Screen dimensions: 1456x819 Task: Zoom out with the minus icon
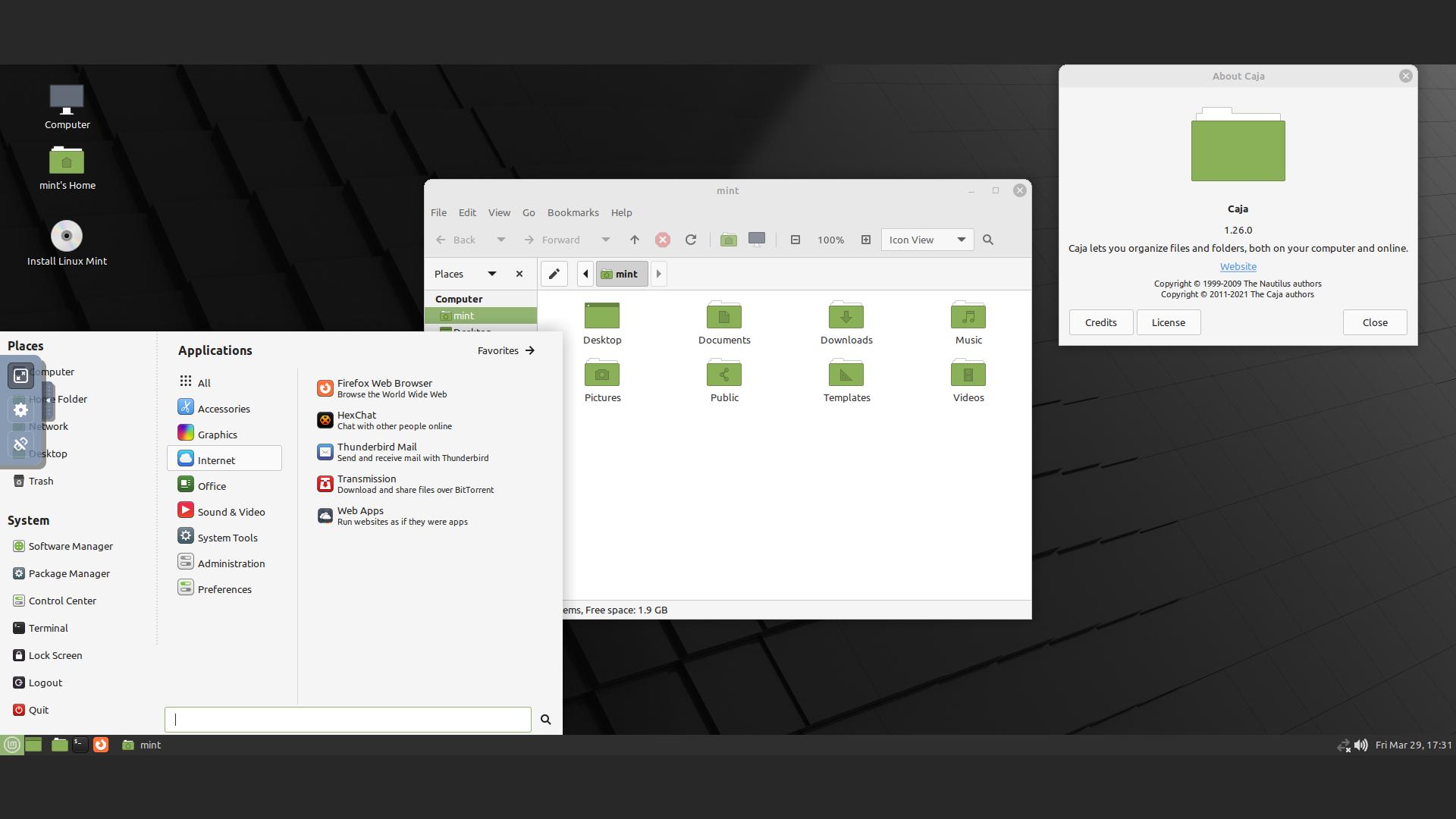point(795,240)
